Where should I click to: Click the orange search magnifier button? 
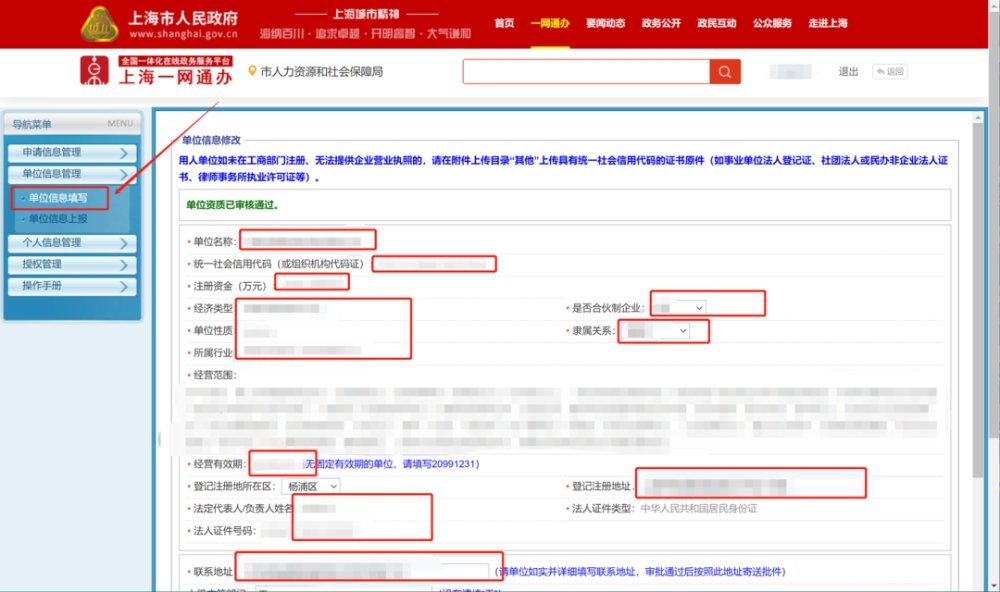(x=725, y=71)
